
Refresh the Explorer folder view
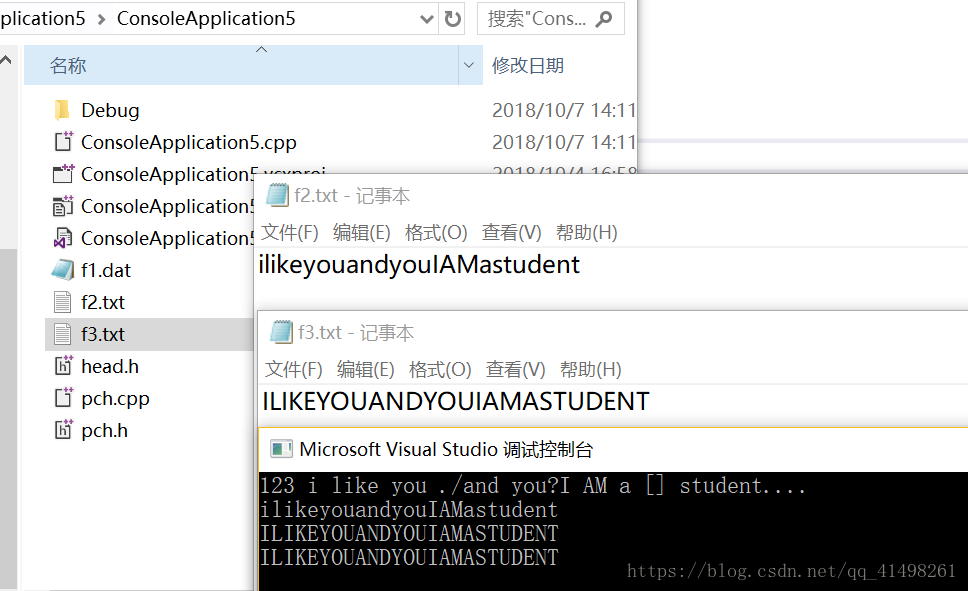click(x=453, y=19)
